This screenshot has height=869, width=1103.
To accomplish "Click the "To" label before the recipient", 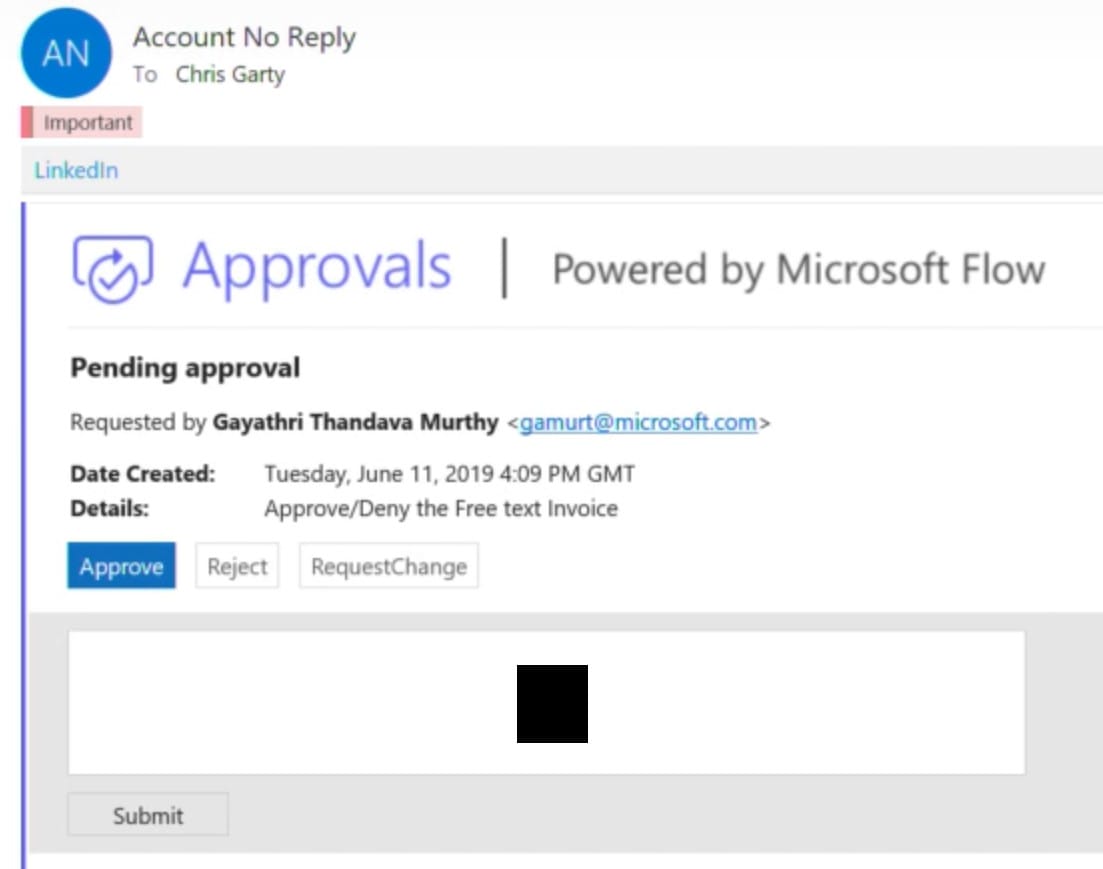I will 145,75.
